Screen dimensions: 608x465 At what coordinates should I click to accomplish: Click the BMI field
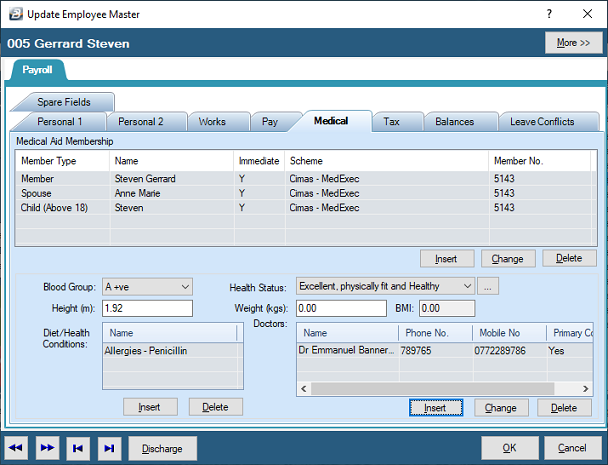pos(447,308)
